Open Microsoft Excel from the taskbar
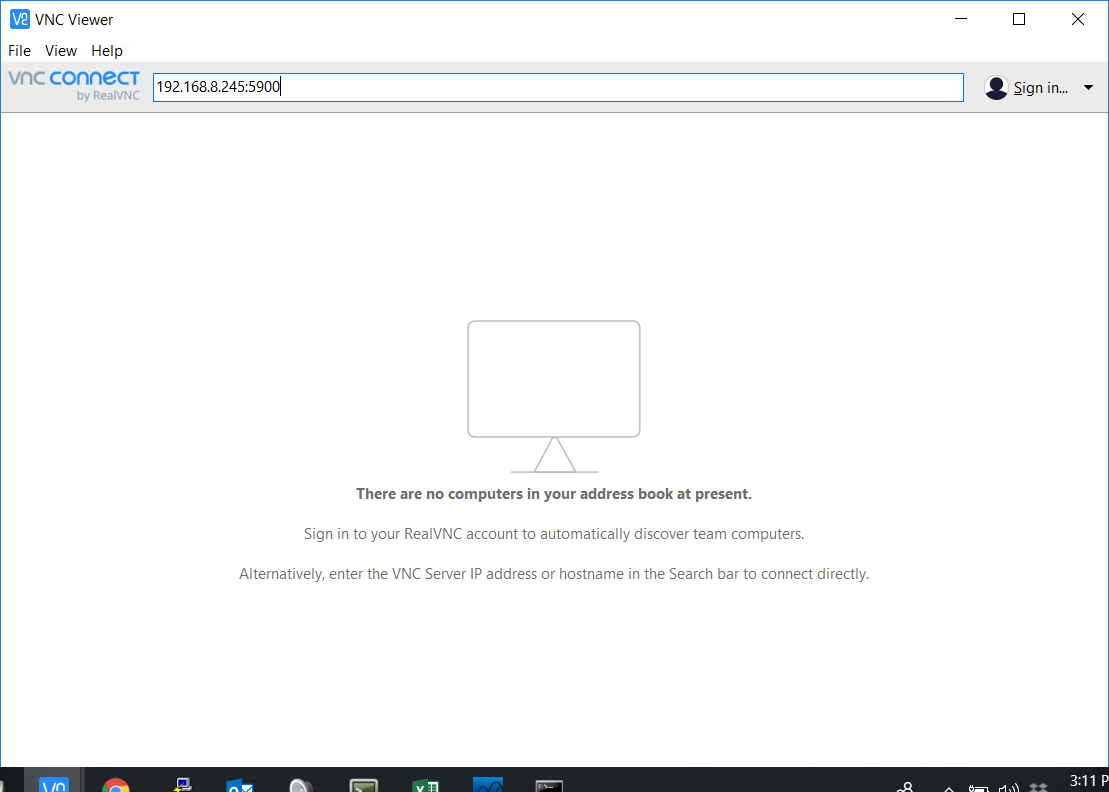The width and height of the screenshot is (1109, 792). pyautogui.click(x=425, y=783)
